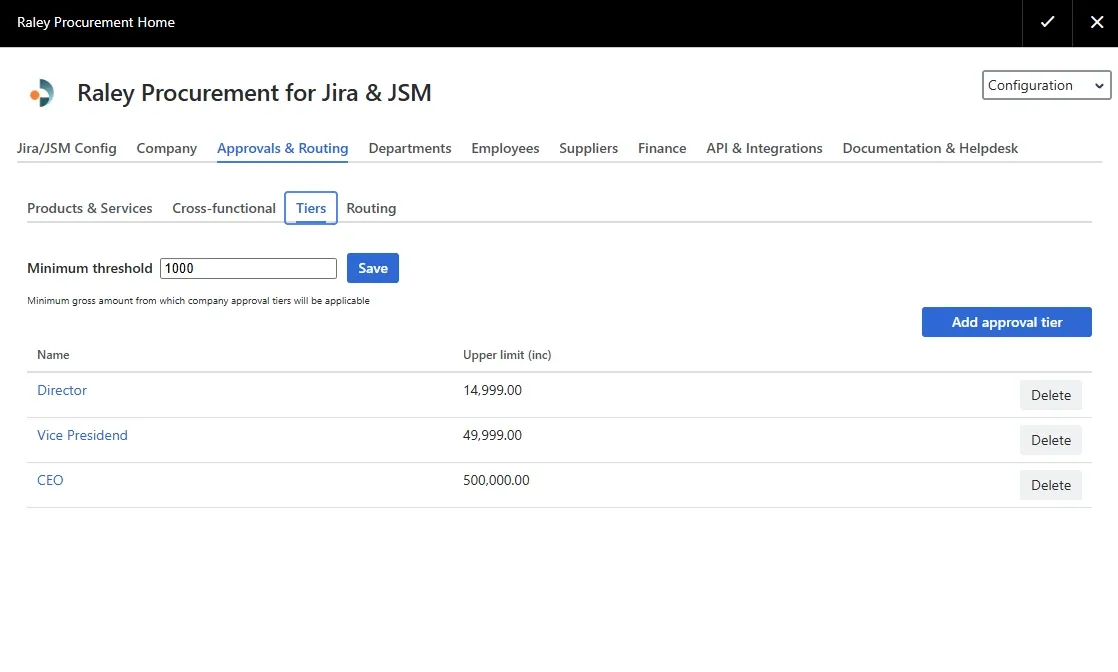Focus the Minimum threshold input field

[x=248, y=268]
